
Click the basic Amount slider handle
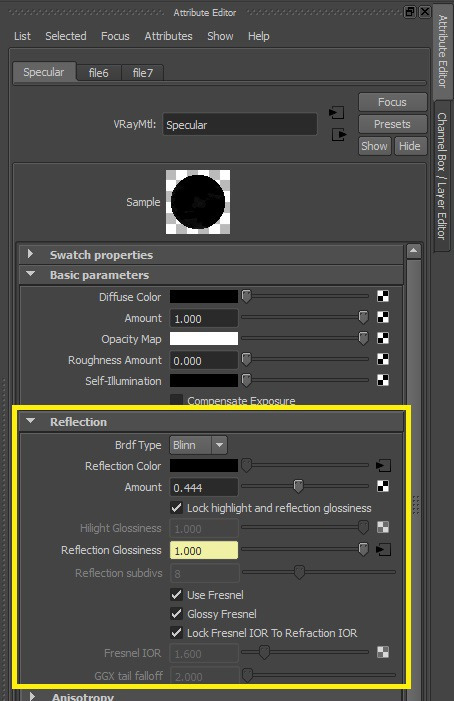tap(363, 317)
